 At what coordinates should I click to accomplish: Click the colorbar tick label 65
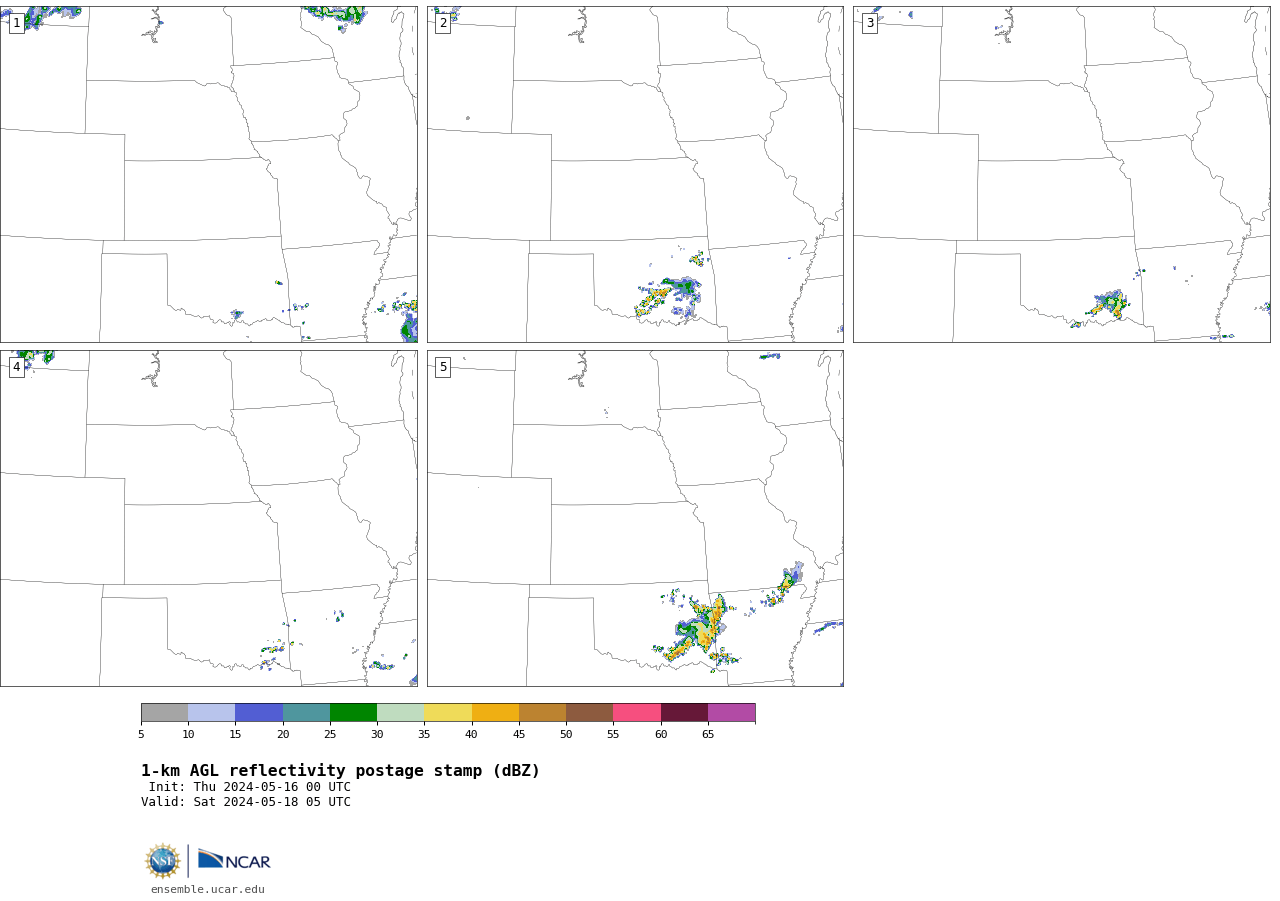pyautogui.click(x=708, y=735)
